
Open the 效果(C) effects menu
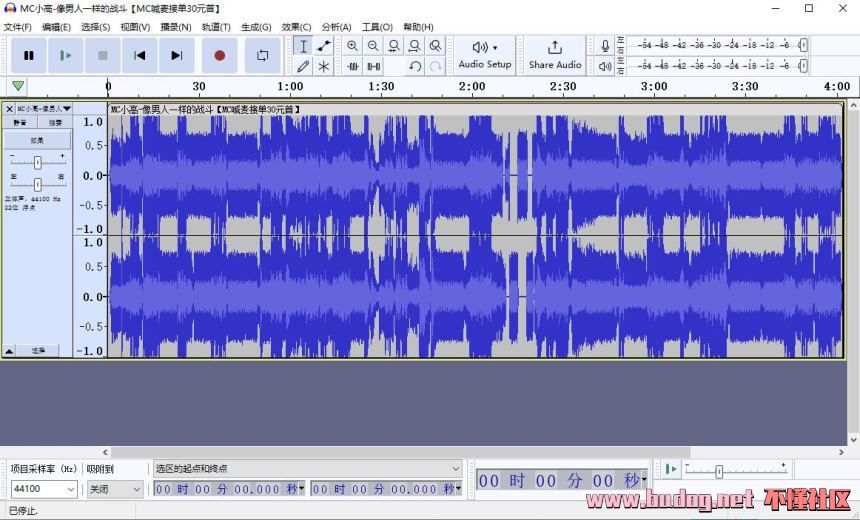pyautogui.click(x=296, y=27)
